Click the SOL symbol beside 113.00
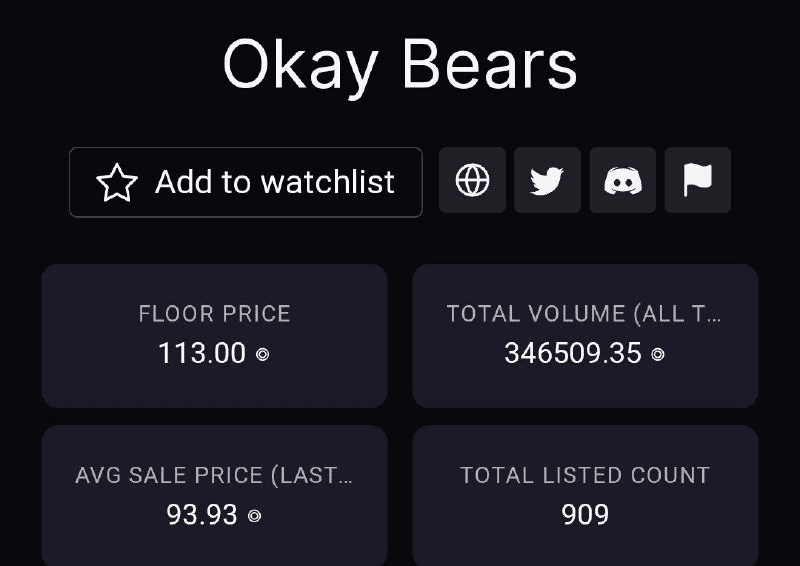Viewport: 800px width, 566px height. click(263, 354)
